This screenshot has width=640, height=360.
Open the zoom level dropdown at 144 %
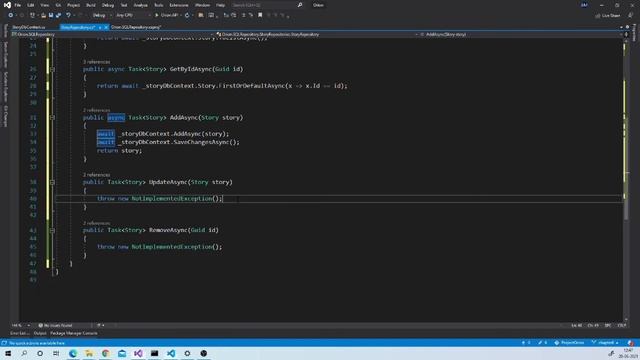[x=20, y=325]
